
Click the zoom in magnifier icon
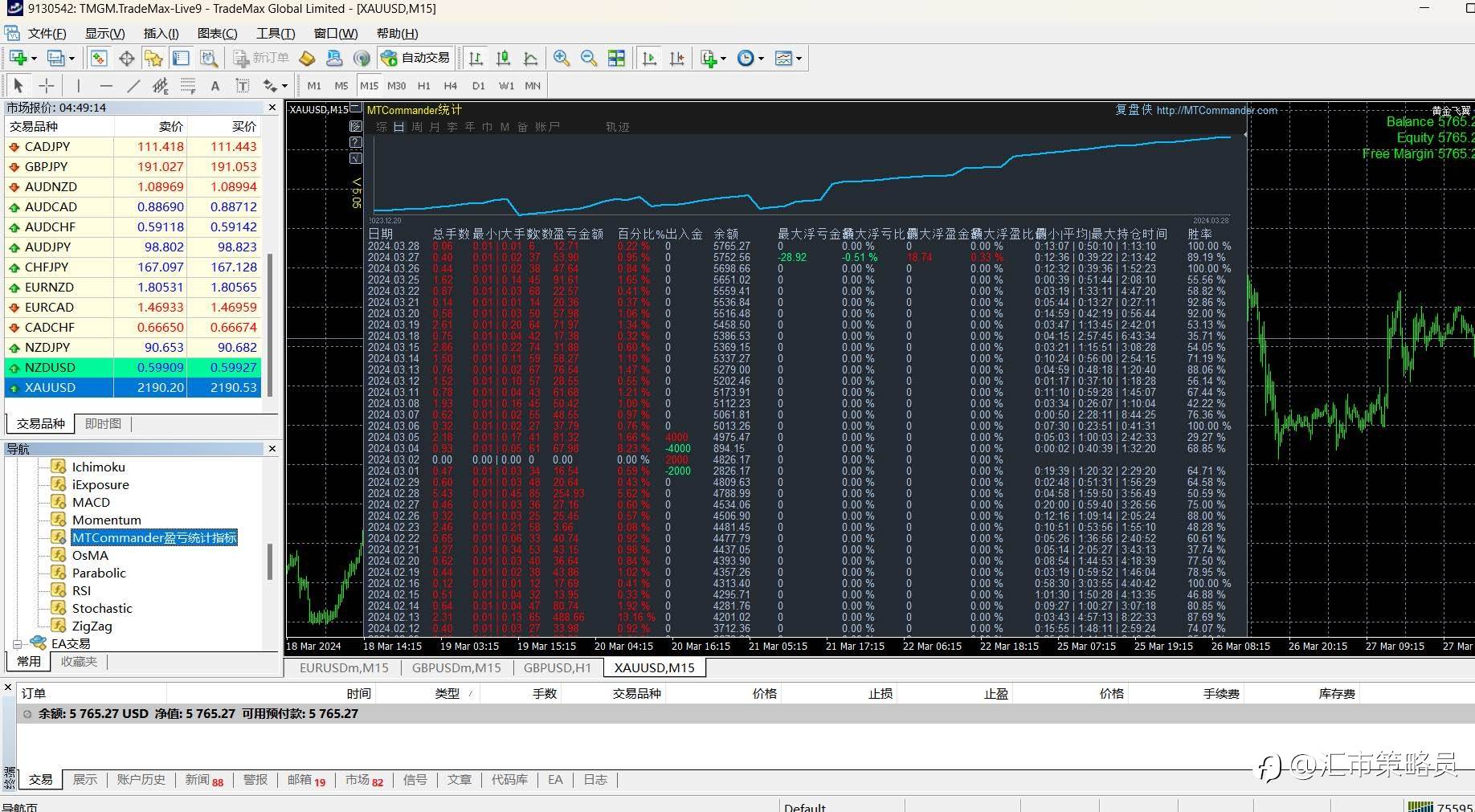pos(562,59)
